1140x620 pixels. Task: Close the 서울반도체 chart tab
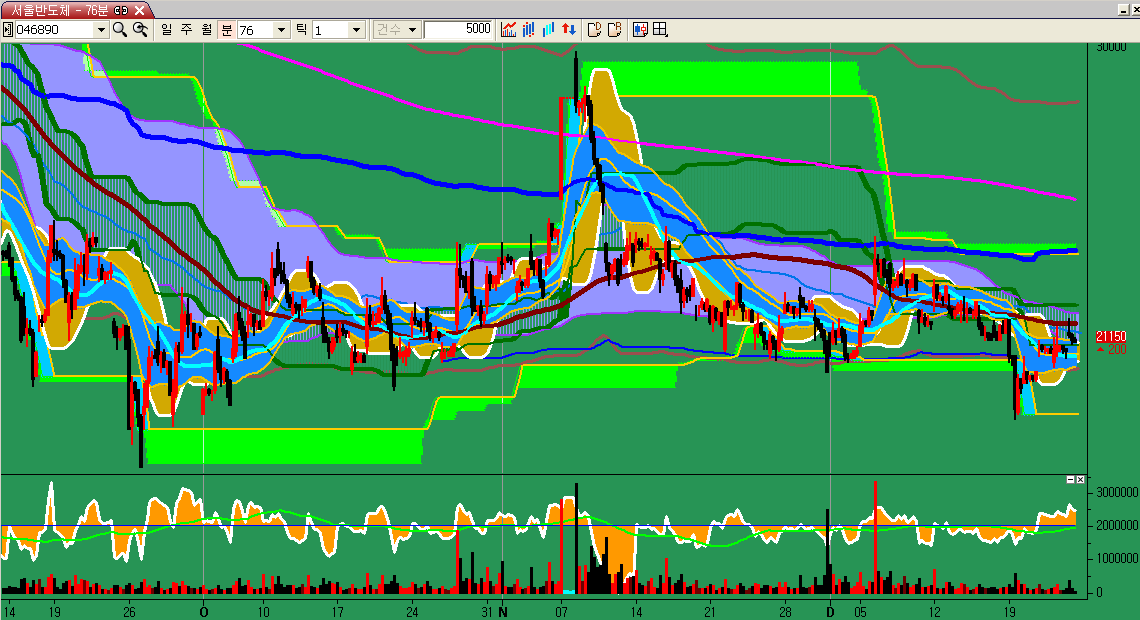(x=137, y=9)
